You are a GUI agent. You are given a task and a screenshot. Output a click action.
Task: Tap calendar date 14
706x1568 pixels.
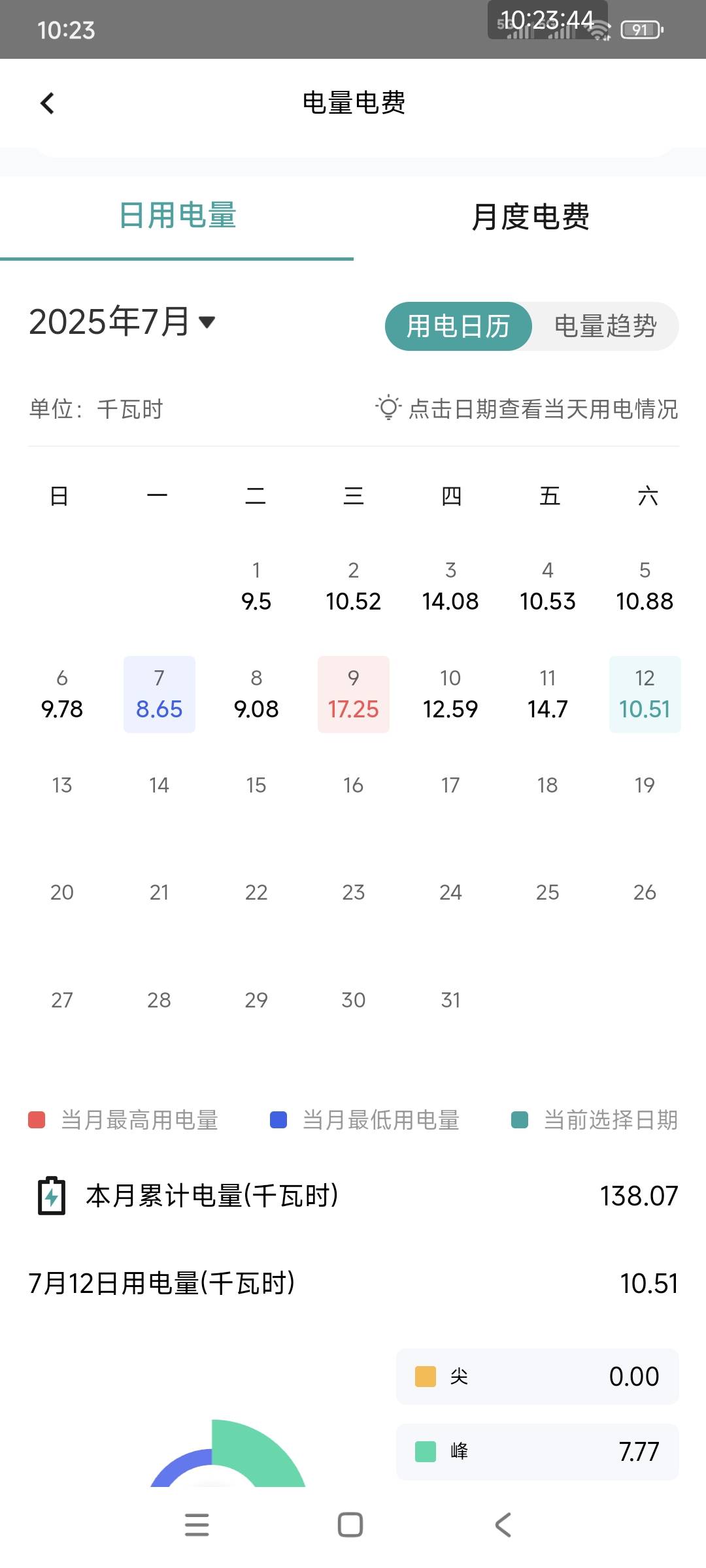(x=160, y=785)
